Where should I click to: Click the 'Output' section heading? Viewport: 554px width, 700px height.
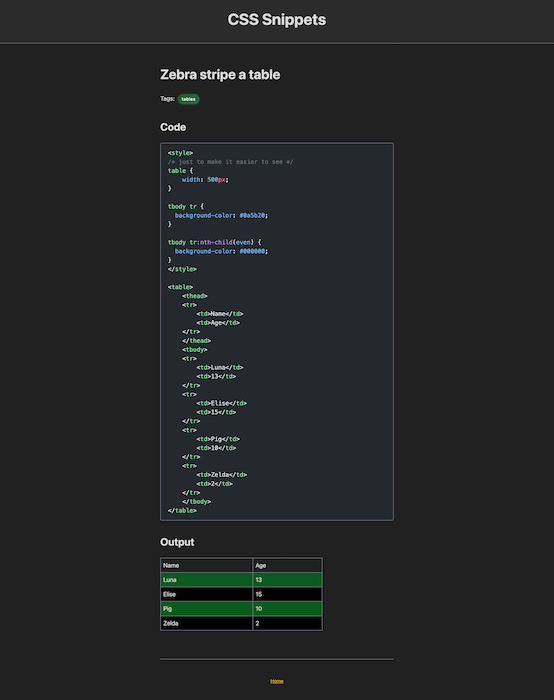177,542
